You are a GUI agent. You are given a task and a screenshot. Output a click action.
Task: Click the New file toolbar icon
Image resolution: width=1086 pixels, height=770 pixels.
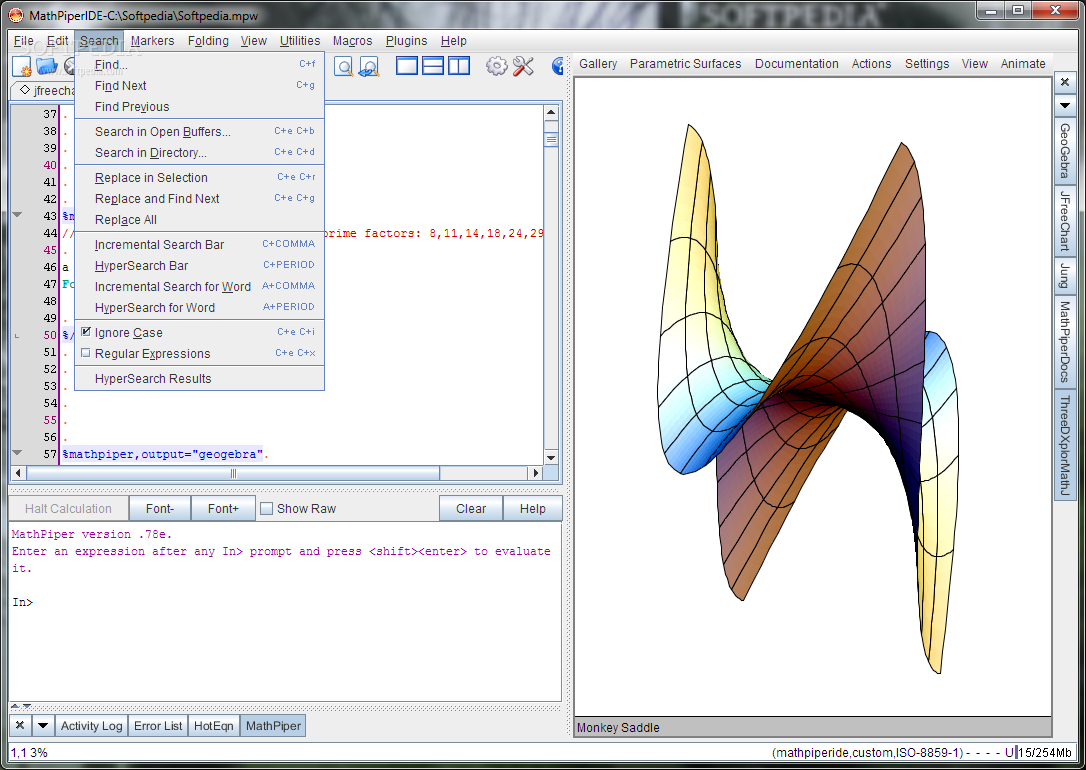pos(21,66)
